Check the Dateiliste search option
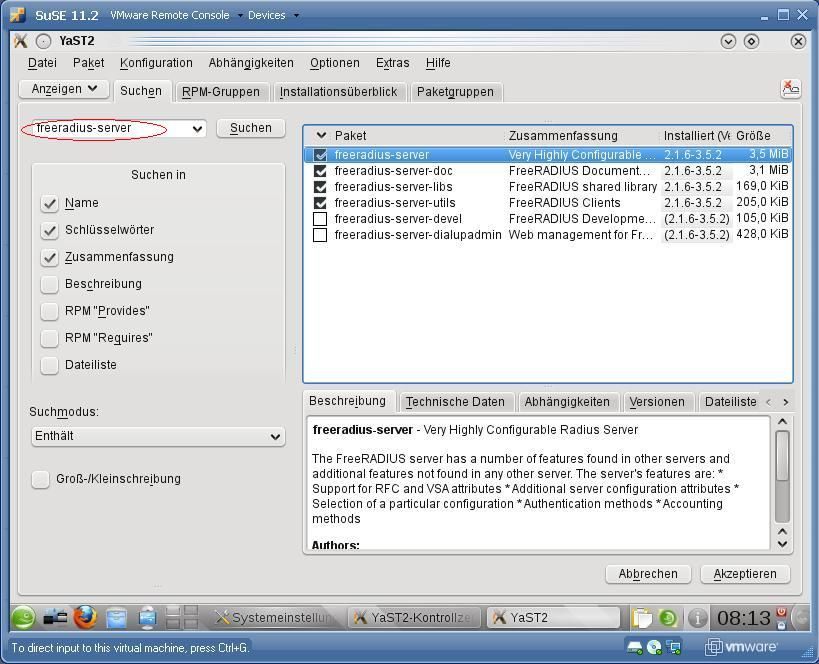 point(50,365)
